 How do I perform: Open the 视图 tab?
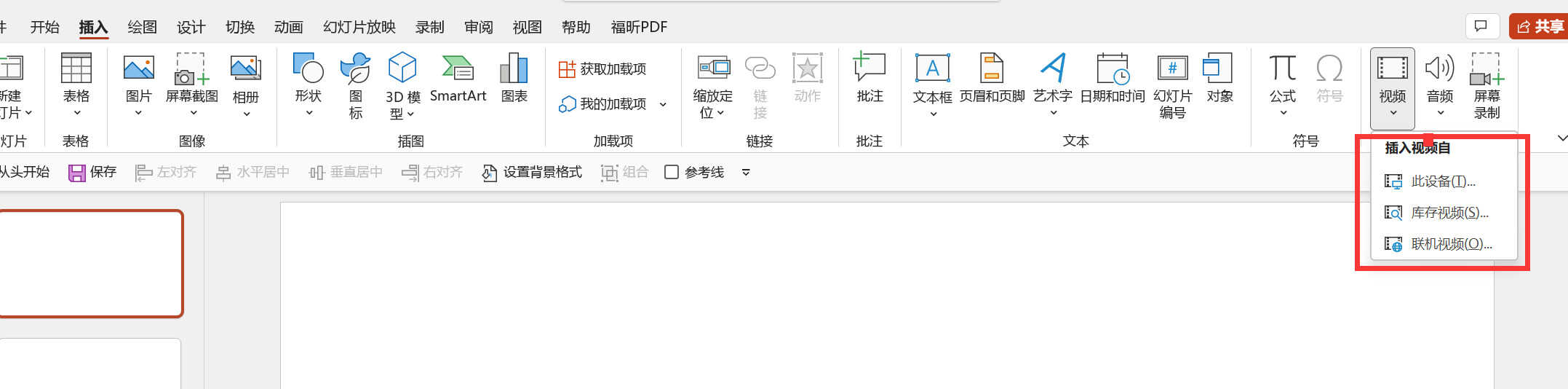tap(527, 27)
